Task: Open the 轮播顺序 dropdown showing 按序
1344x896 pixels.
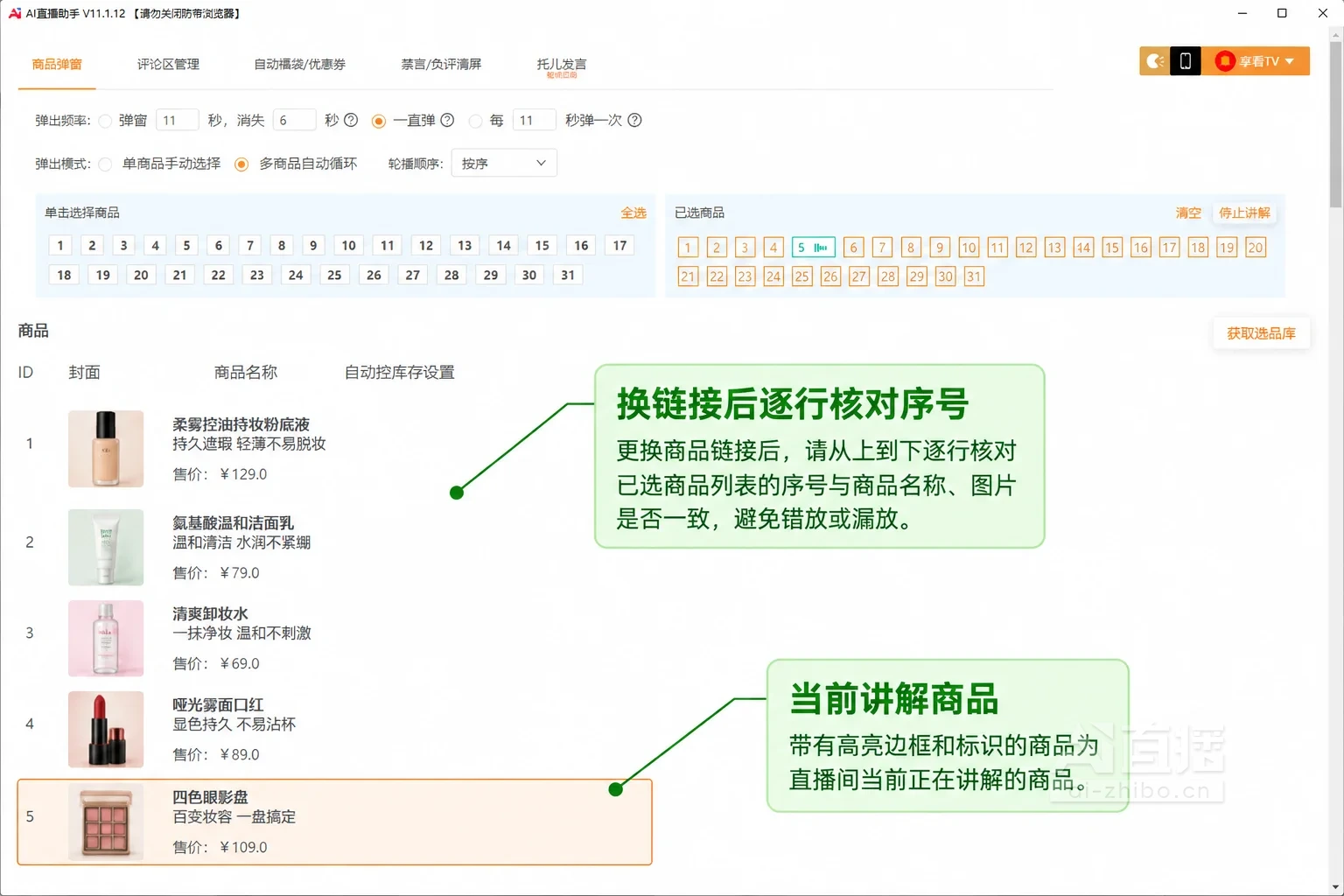Action: pos(504,164)
